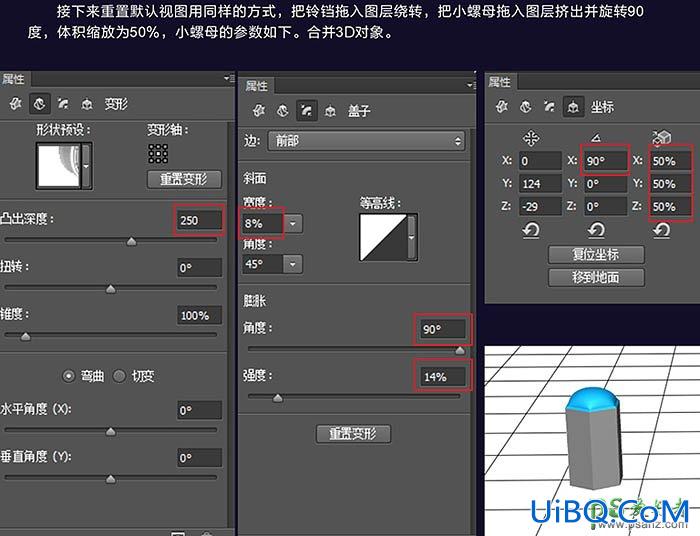Click the 复位坐标 reset coordinates button
This screenshot has width=700, height=536.
coord(596,254)
